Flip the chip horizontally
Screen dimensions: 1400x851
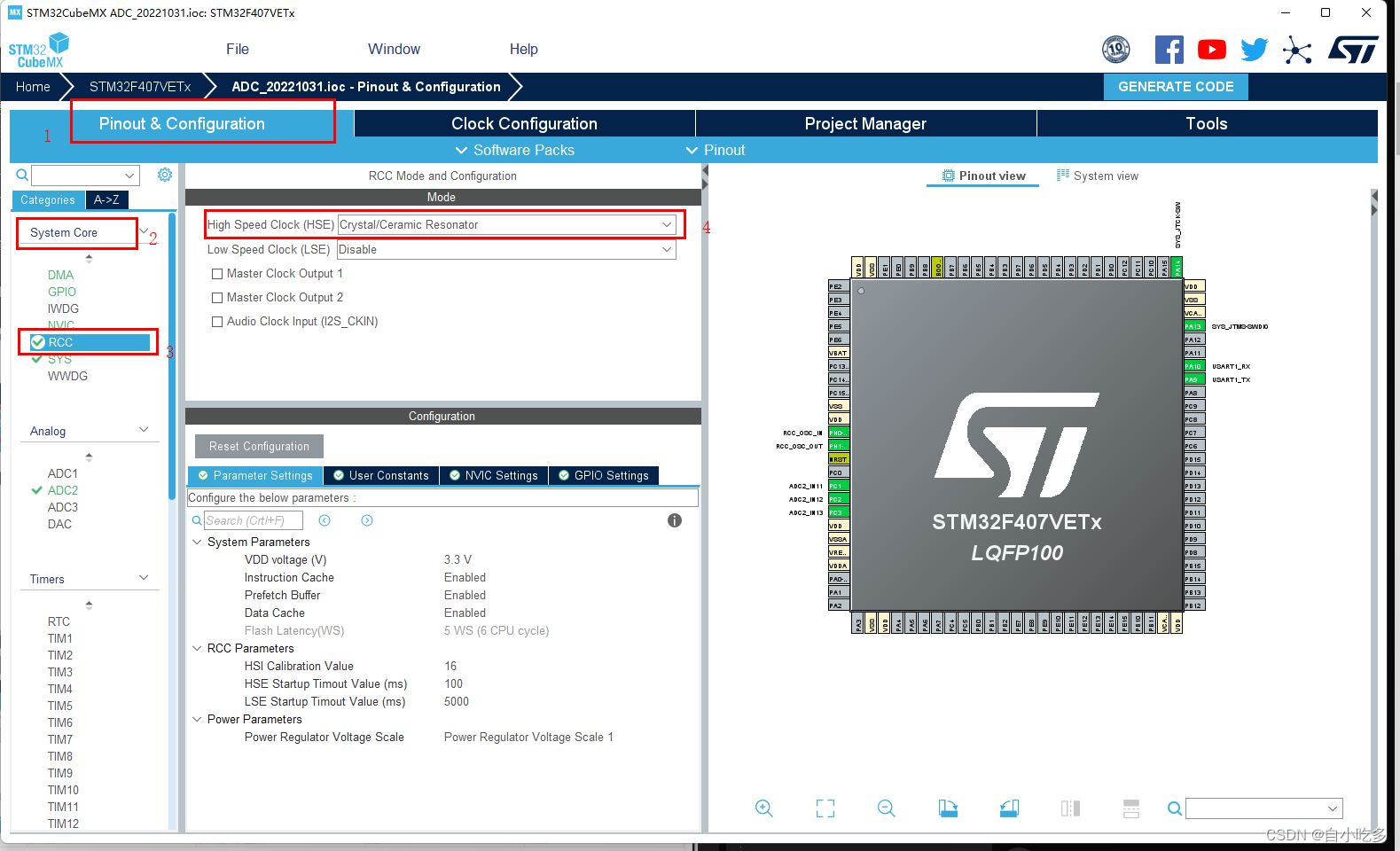[1070, 808]
